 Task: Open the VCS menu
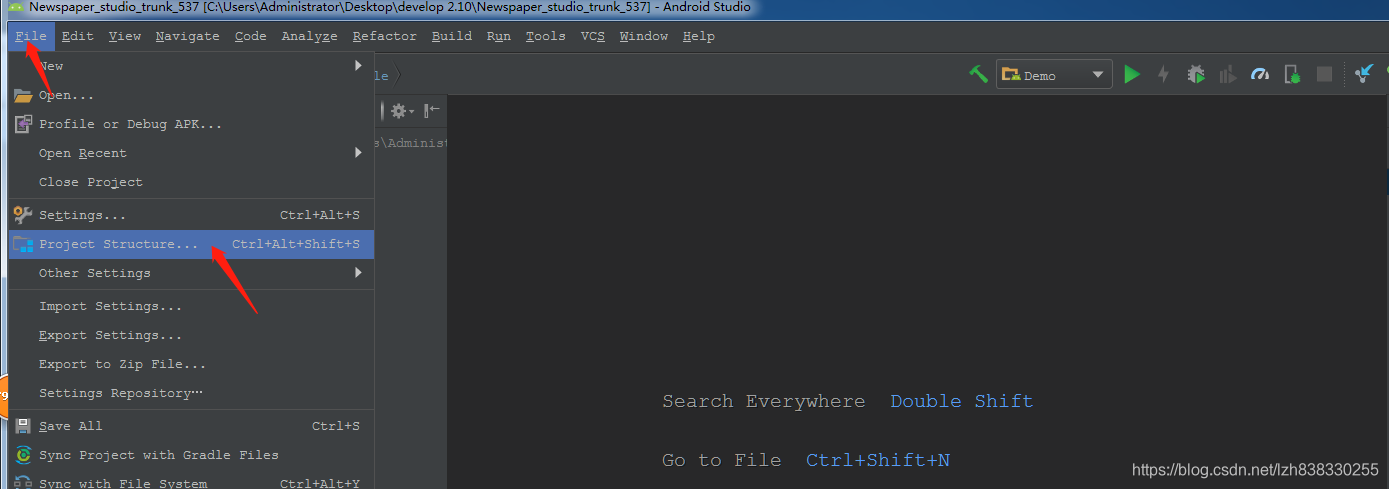pos(593,36)
